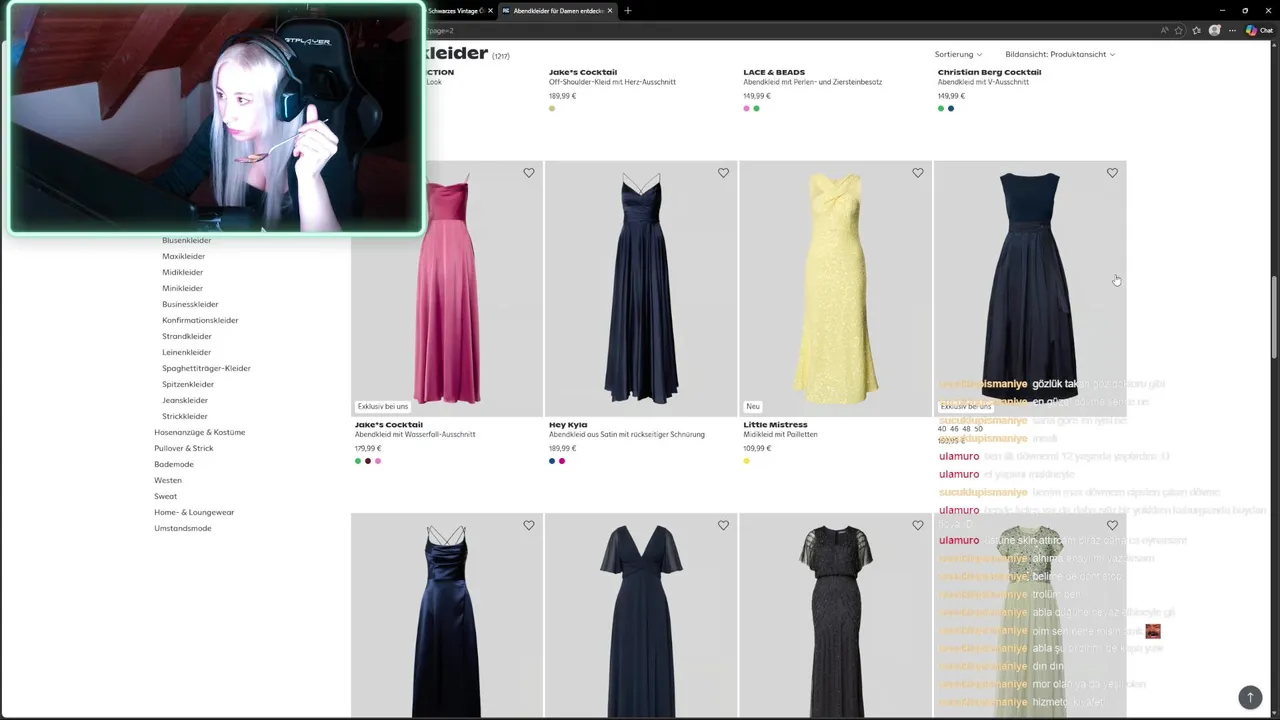Open Little Mistress Midikleid mit Pailletten link
Viewport: 1280px width, 720px height.
(780, 435)
